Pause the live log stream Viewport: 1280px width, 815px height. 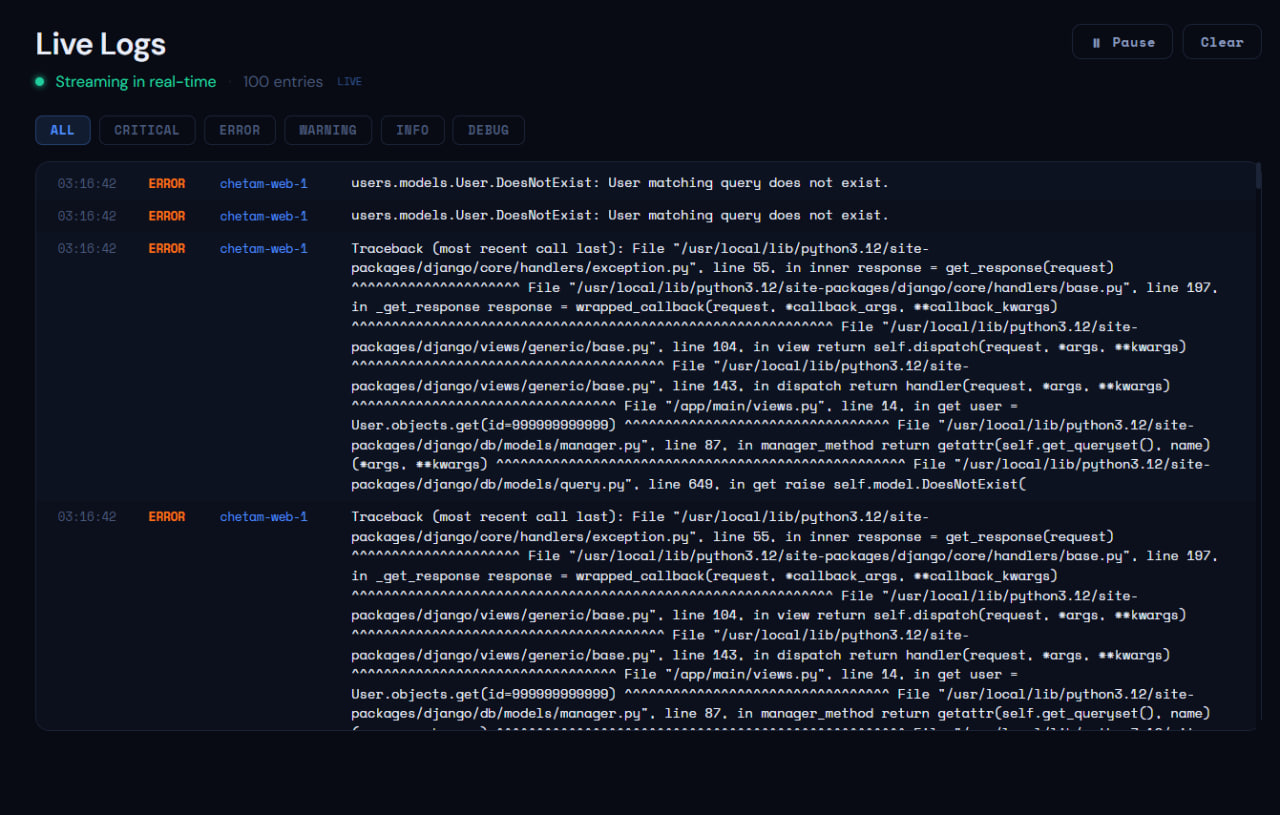[1122, 42]
